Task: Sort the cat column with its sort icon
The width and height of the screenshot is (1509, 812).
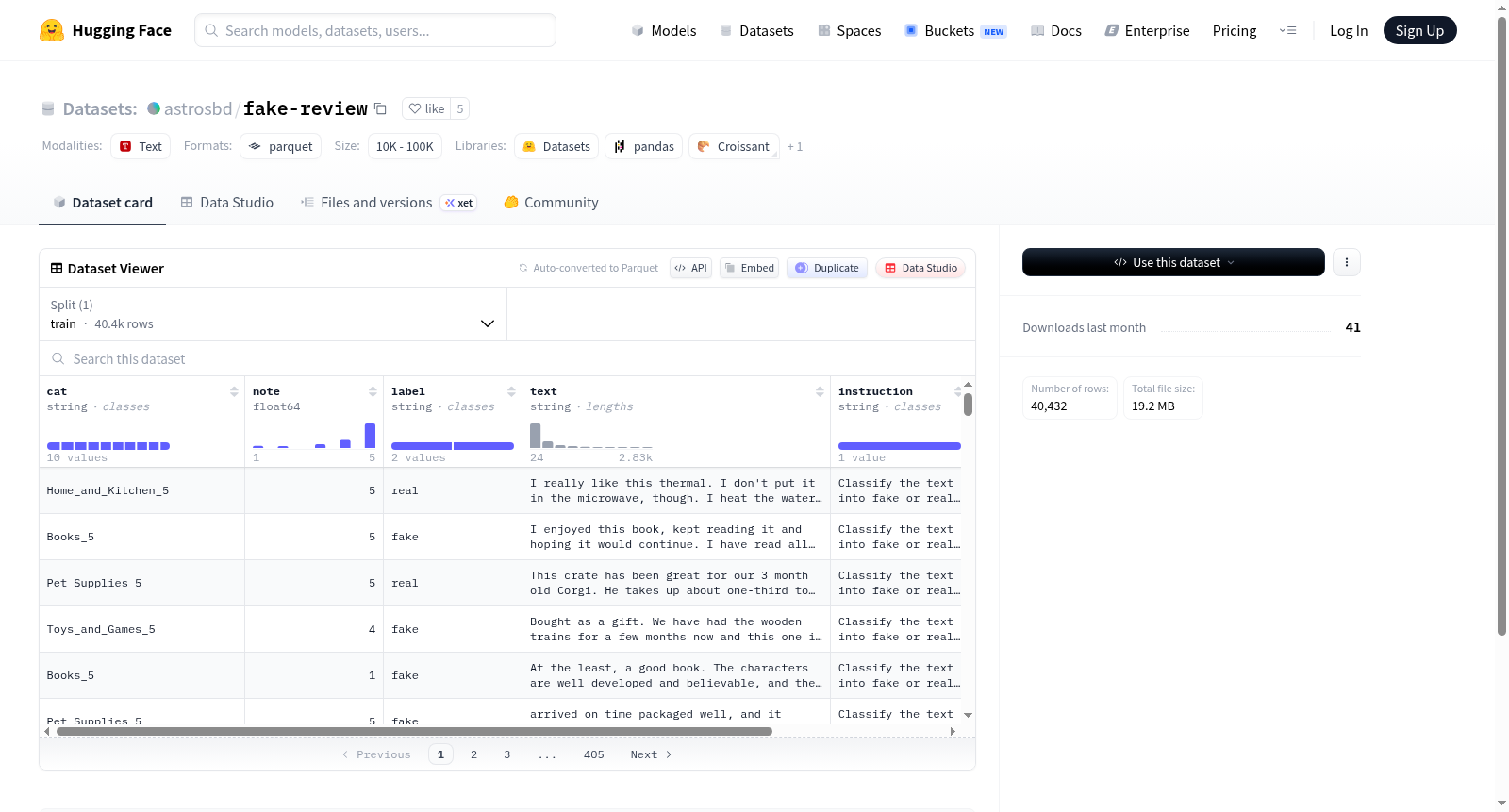Action: [234, 391]
